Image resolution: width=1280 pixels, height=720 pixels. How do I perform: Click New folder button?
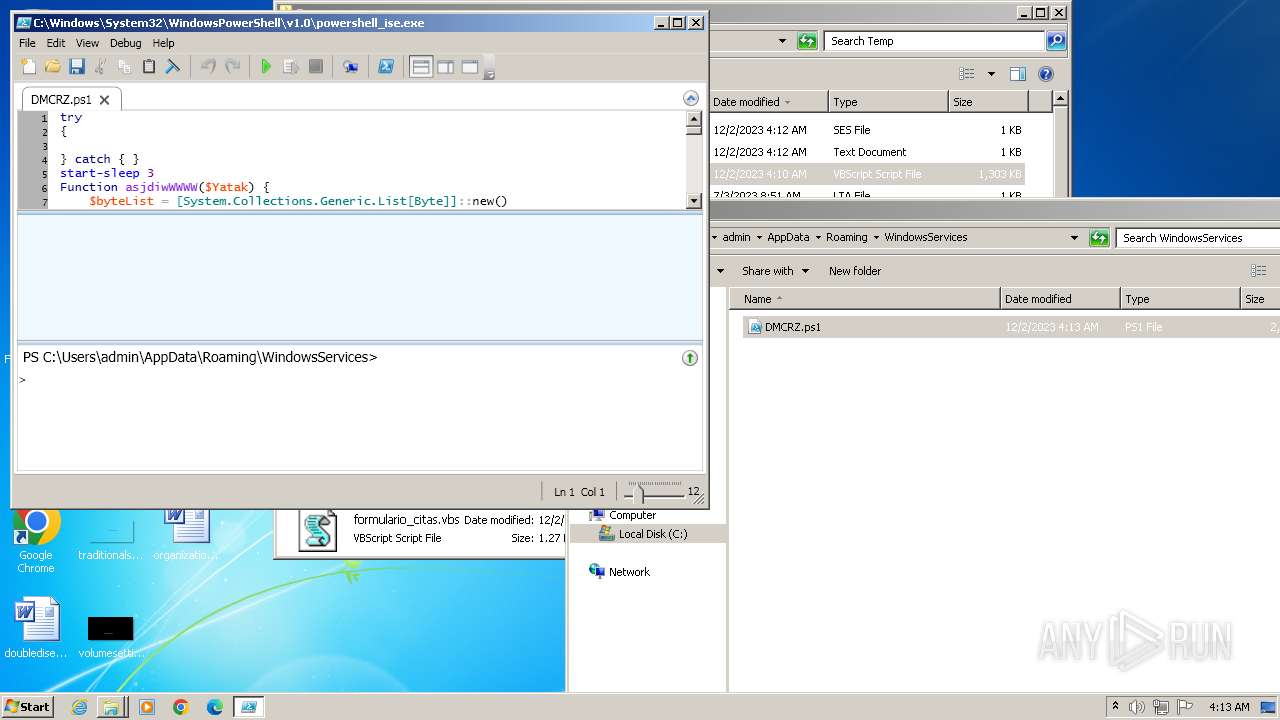pyautogui.click(x=855, y=271)
